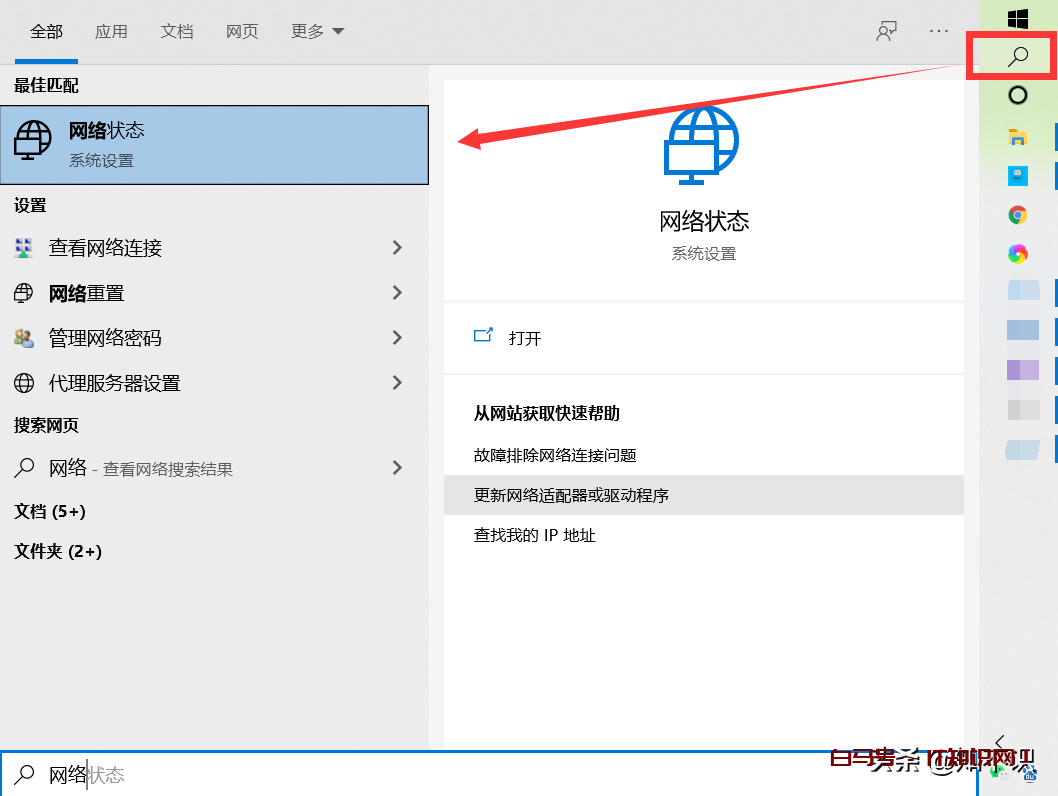The image size is (1058, 796).
Task: Launch Google Chrome from the taskbar
Action: pos(1017,214)
